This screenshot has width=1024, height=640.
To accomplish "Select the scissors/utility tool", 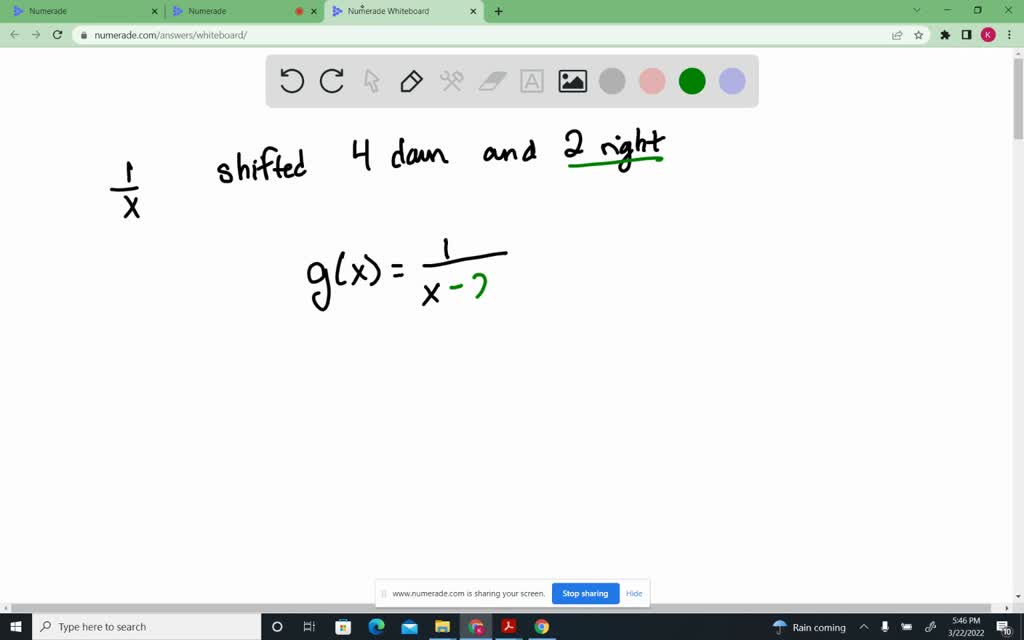I will tap(451, 81).
